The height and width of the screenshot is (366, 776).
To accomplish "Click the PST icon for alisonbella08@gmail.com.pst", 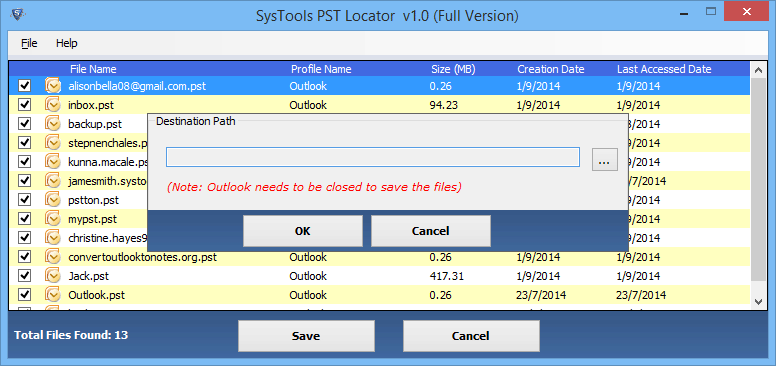I will (x=53, y=86).
